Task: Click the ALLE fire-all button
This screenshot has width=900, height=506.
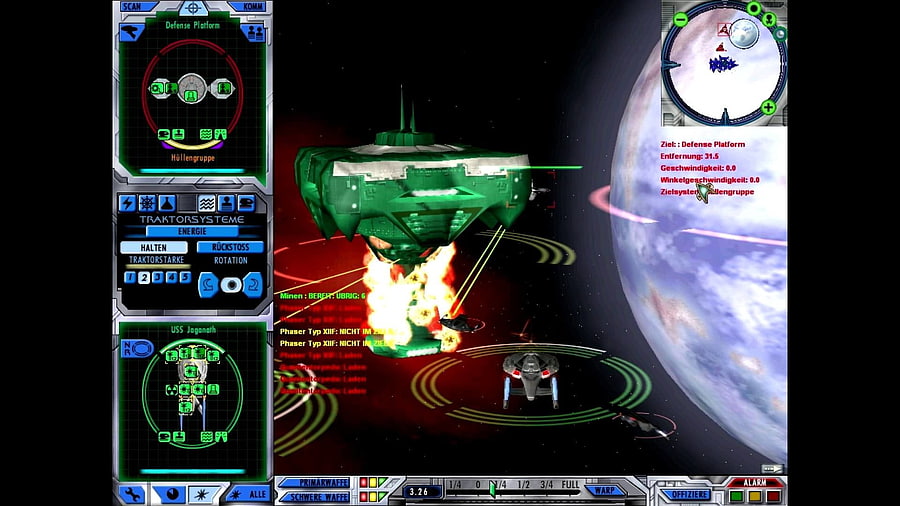Action: pos(247,495)
